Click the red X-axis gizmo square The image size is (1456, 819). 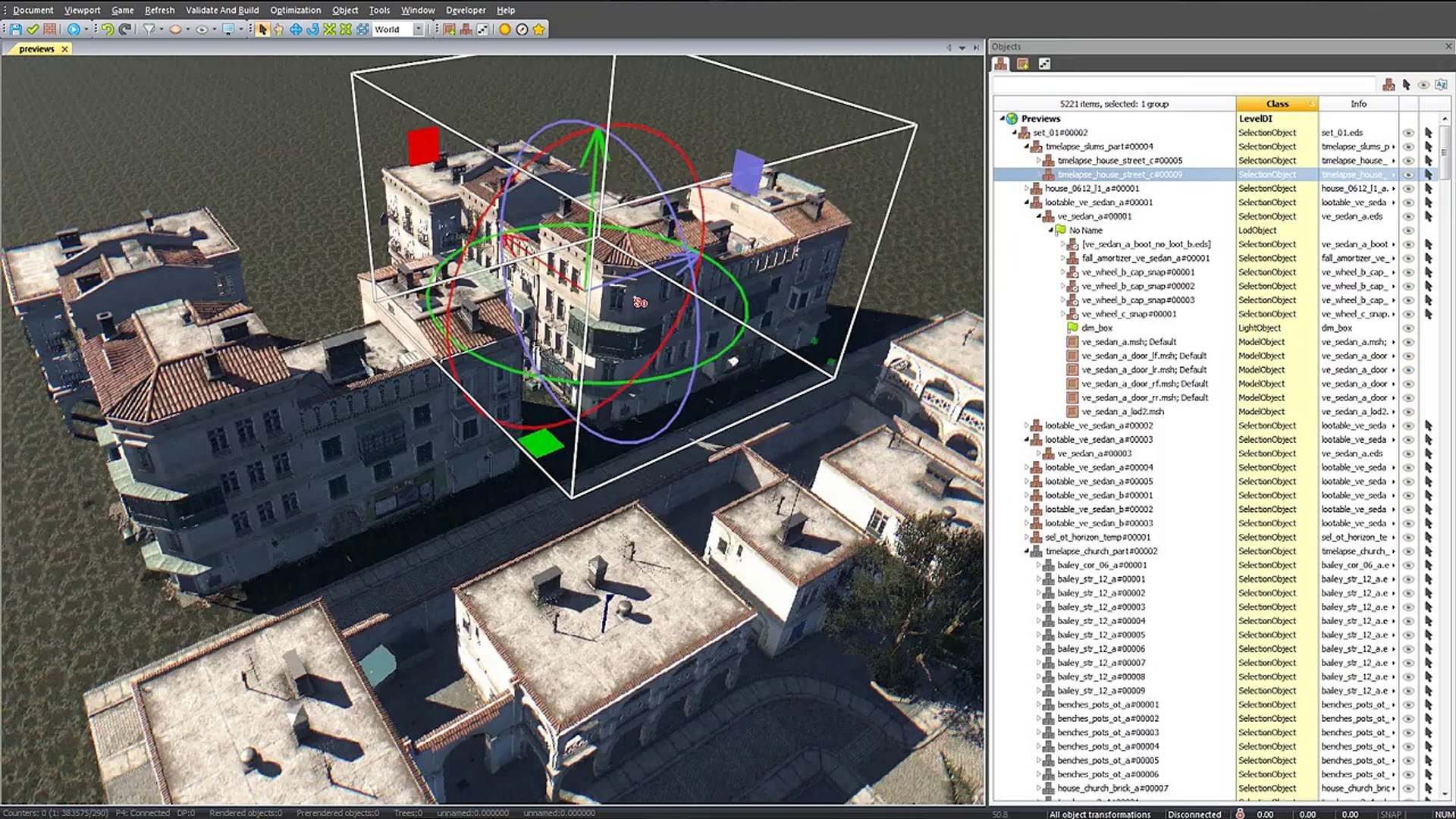click(x=423, y=146)
